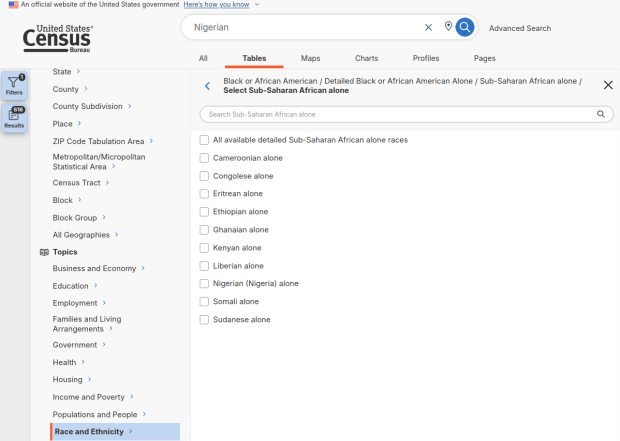Close the Sub-Saharan African selection panel

coord(608,85)
